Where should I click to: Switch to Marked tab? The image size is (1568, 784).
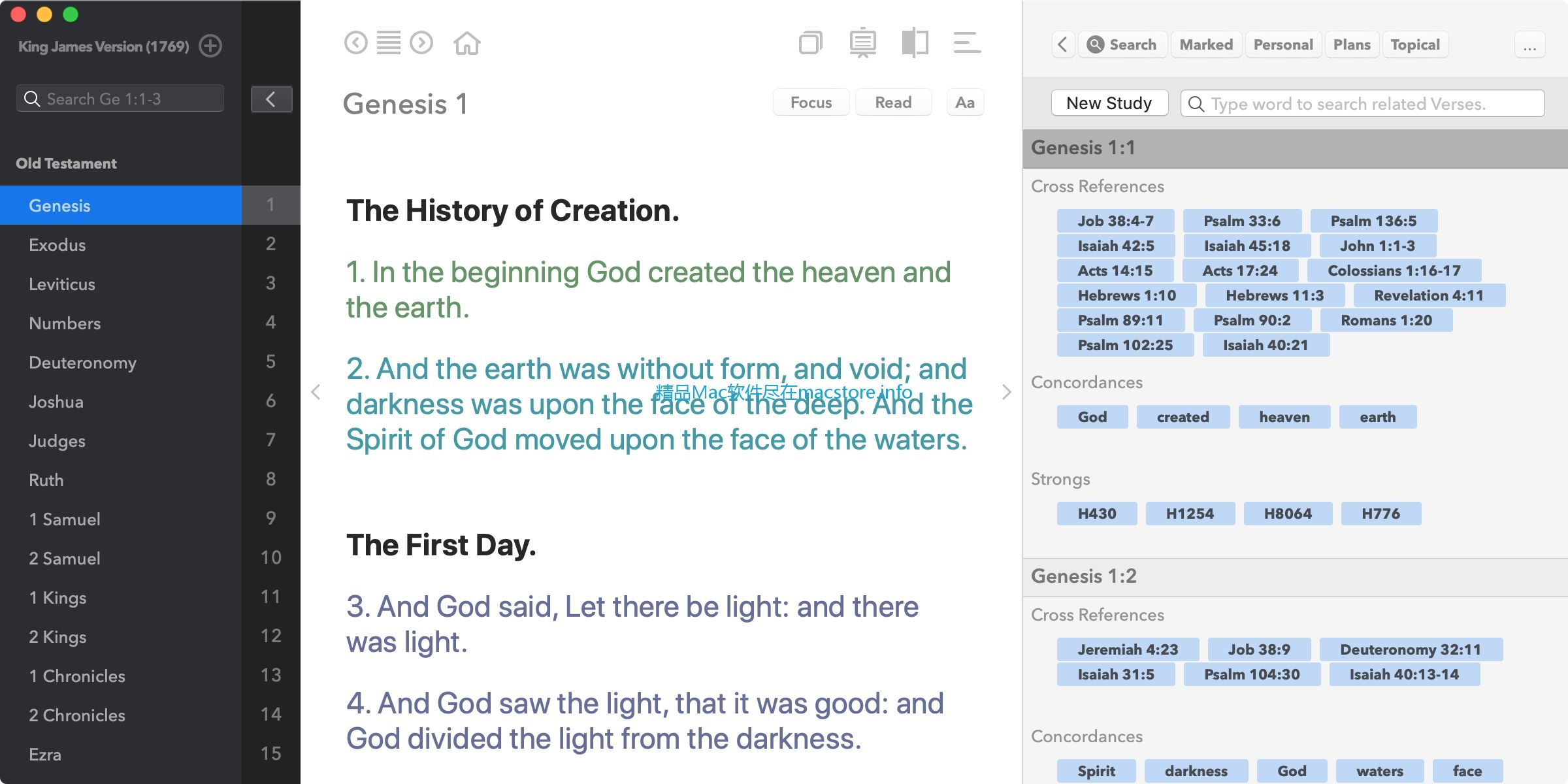(1206, 44)
